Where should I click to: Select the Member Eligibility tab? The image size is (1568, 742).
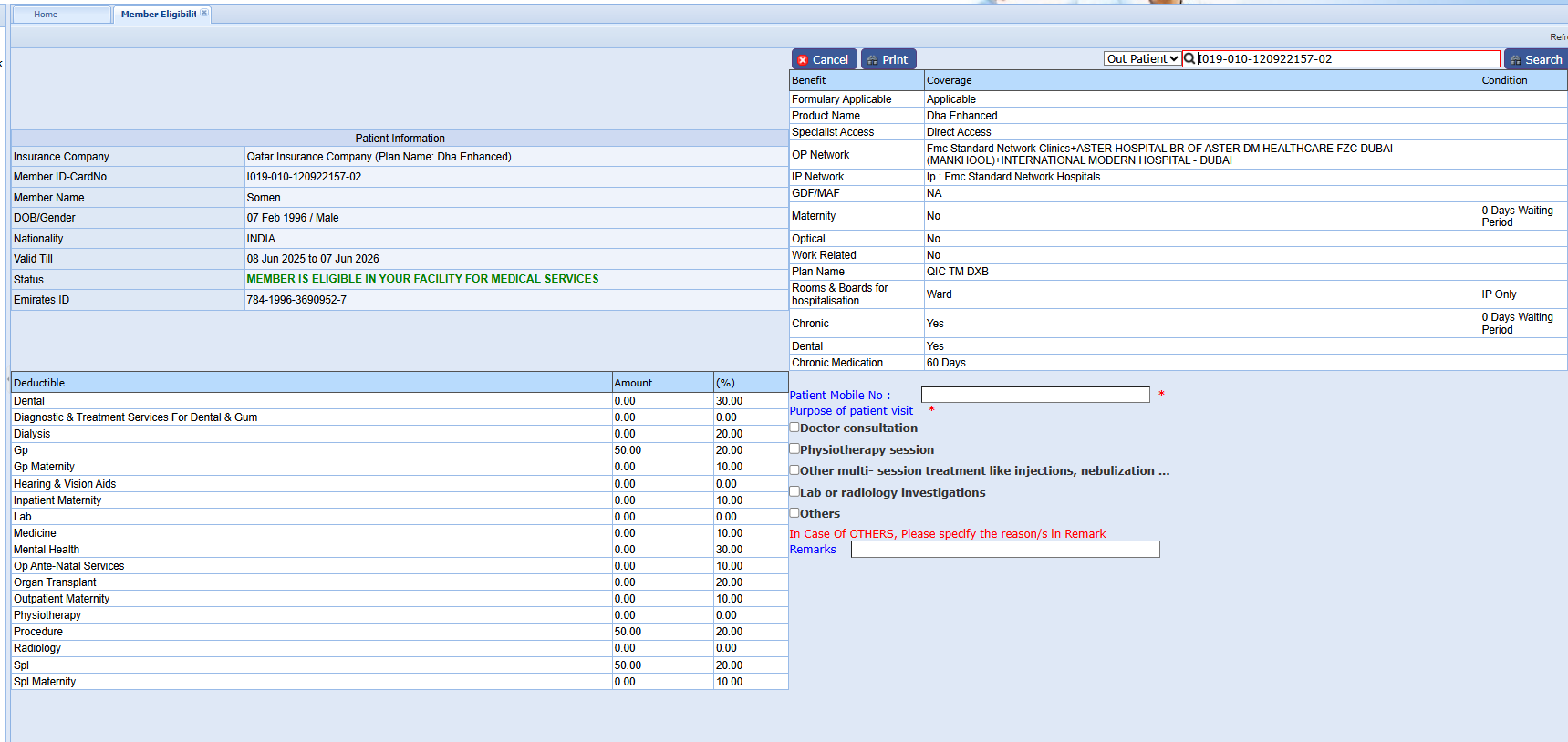(x=157, y=15)
